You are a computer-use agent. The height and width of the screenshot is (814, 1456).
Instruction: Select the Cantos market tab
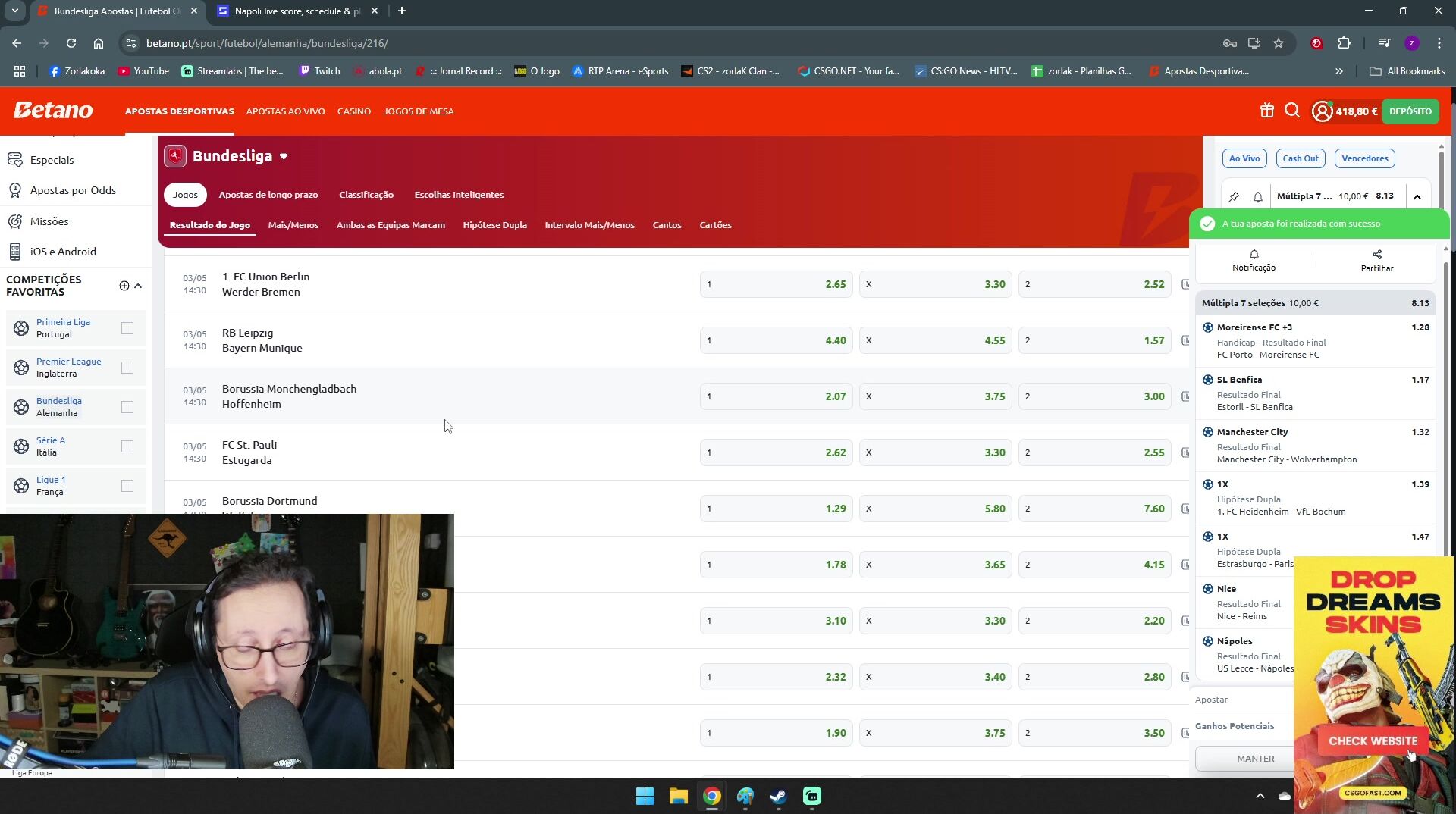tap(667, 225)
